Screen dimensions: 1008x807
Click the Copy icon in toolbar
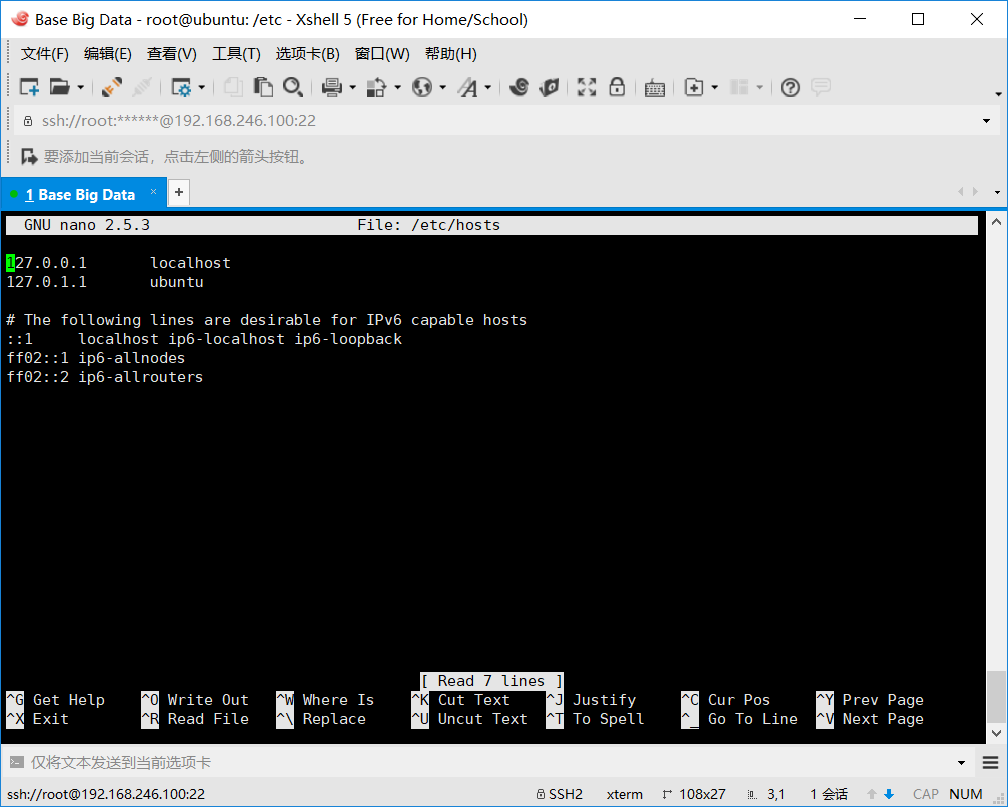233,87
